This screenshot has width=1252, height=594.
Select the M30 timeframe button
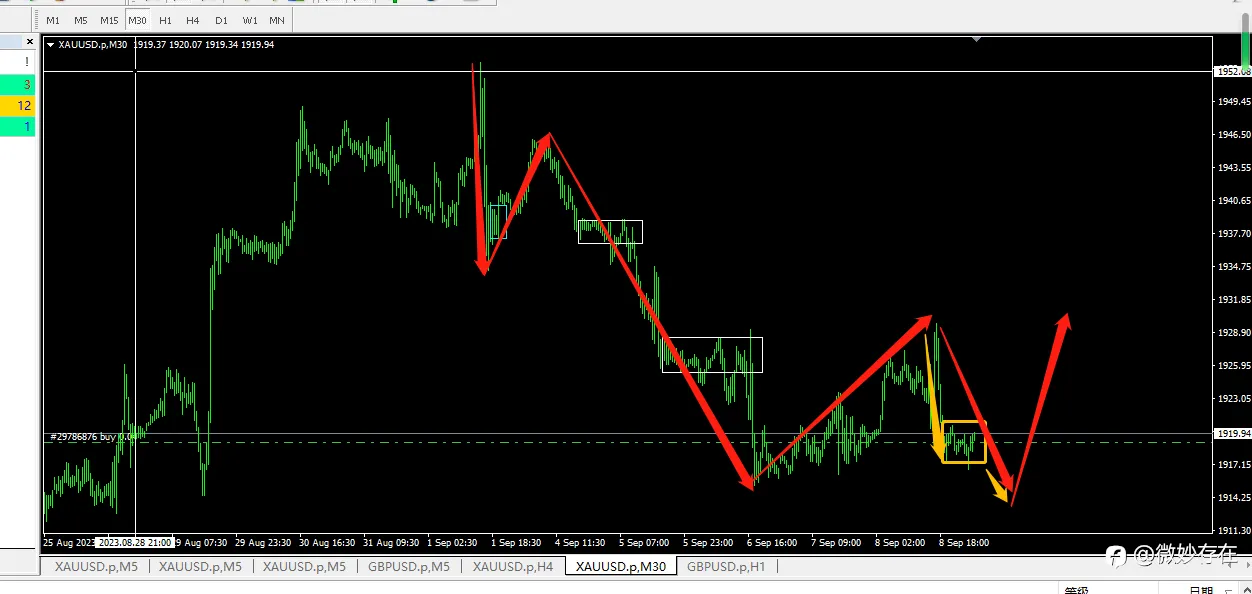pyautogui.click(x=137, y=20)
